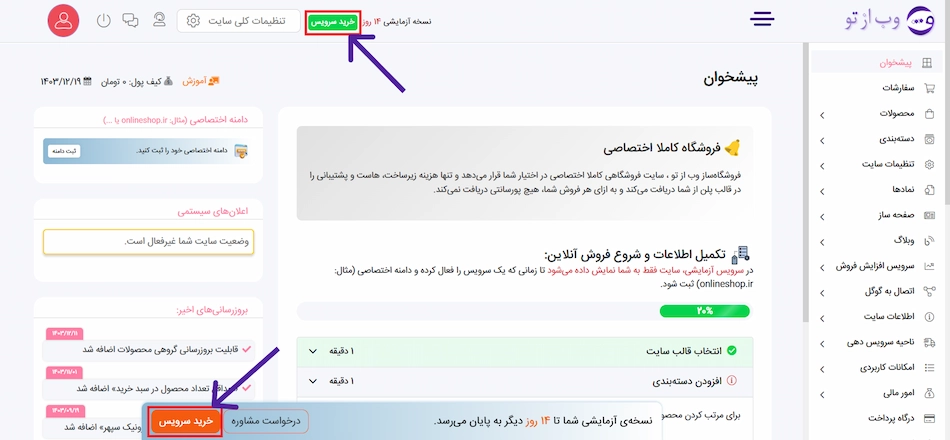The height and width of the screenshot is (440, 950).
Task: Click the domain registration icon in دامنه banner
Action: [241, 151]
